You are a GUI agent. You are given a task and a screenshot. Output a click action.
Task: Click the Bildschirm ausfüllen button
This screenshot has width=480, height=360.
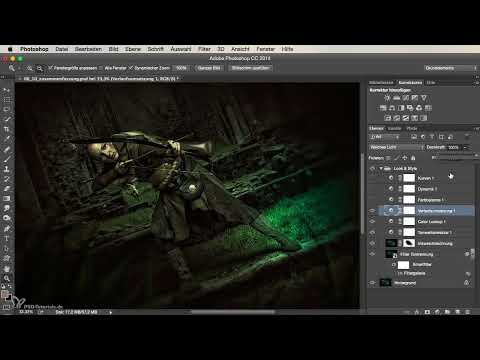pyautogui.click(x=251, y=68)
